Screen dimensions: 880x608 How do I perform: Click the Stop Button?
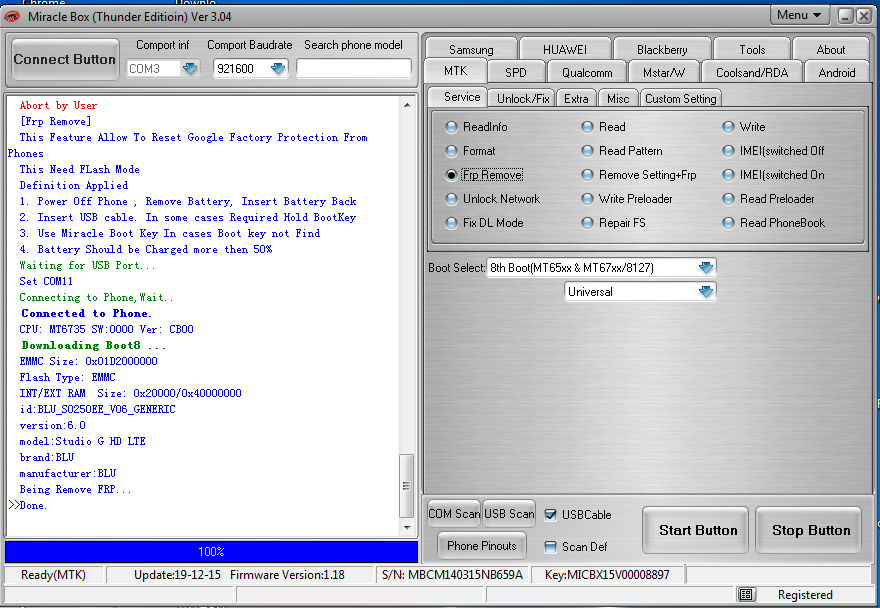tap(809, 530)
